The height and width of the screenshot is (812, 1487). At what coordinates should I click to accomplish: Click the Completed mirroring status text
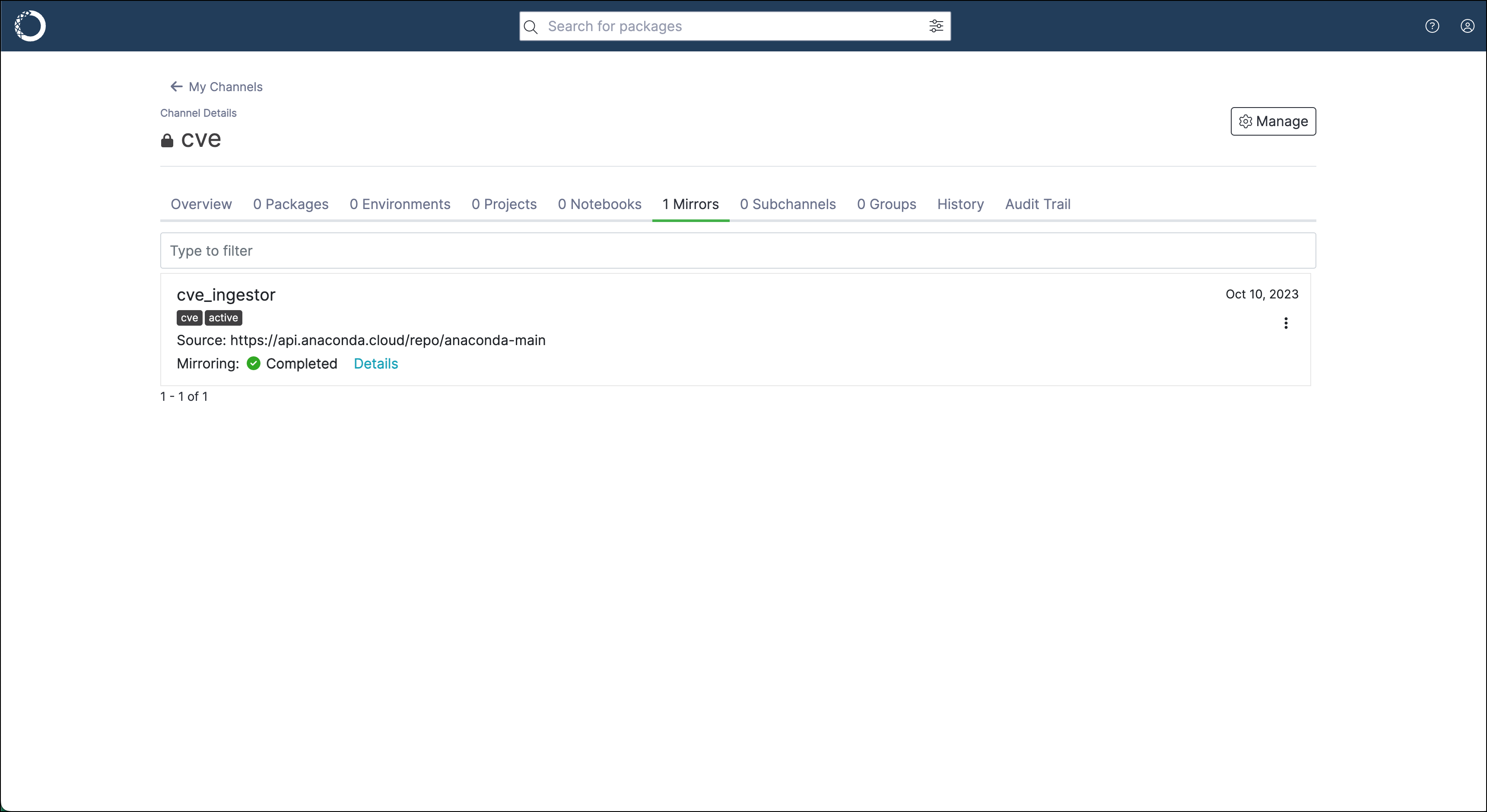pyautogui.click(x=301, y=364)
